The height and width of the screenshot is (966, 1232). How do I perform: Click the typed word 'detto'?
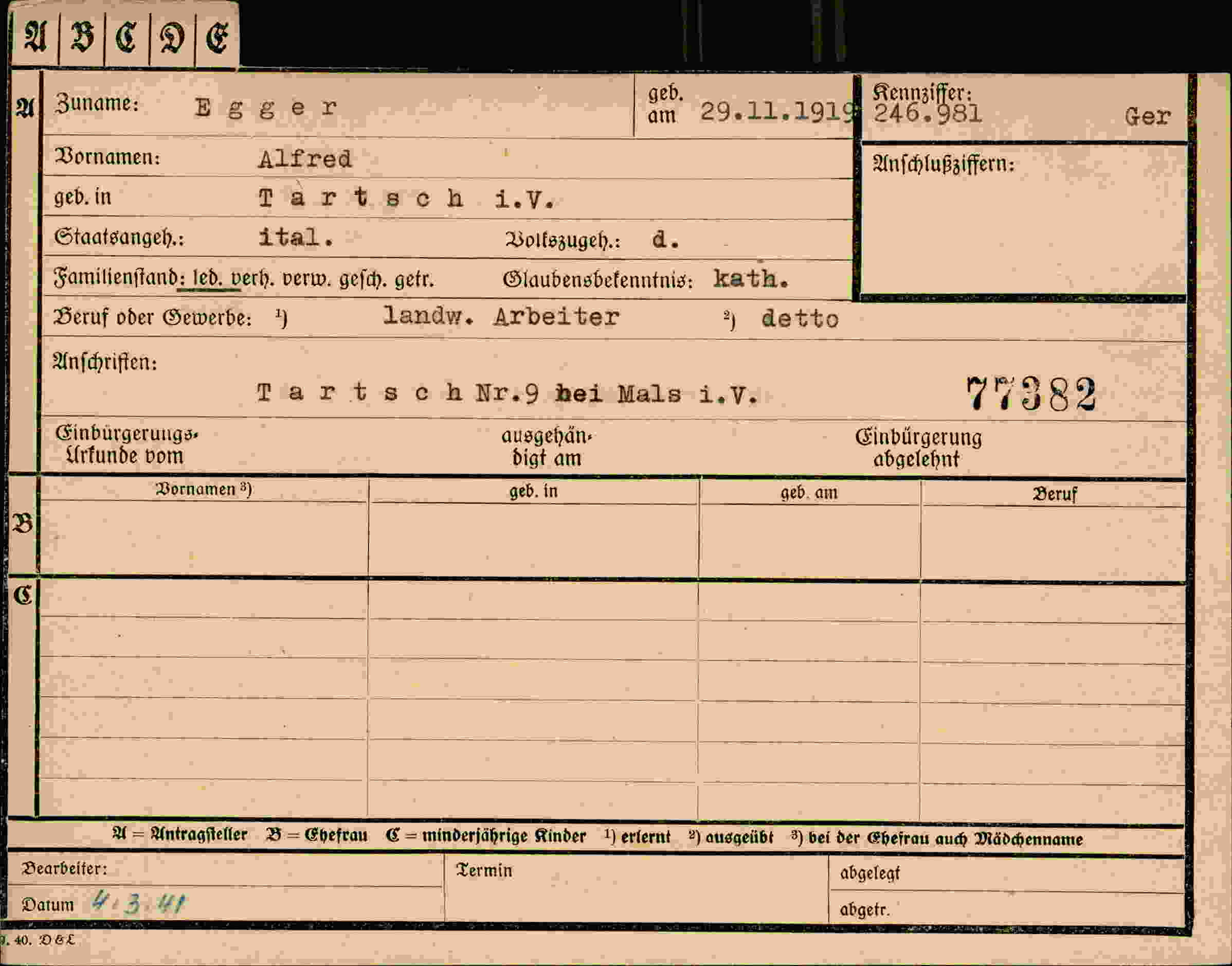tap(800, 319)
